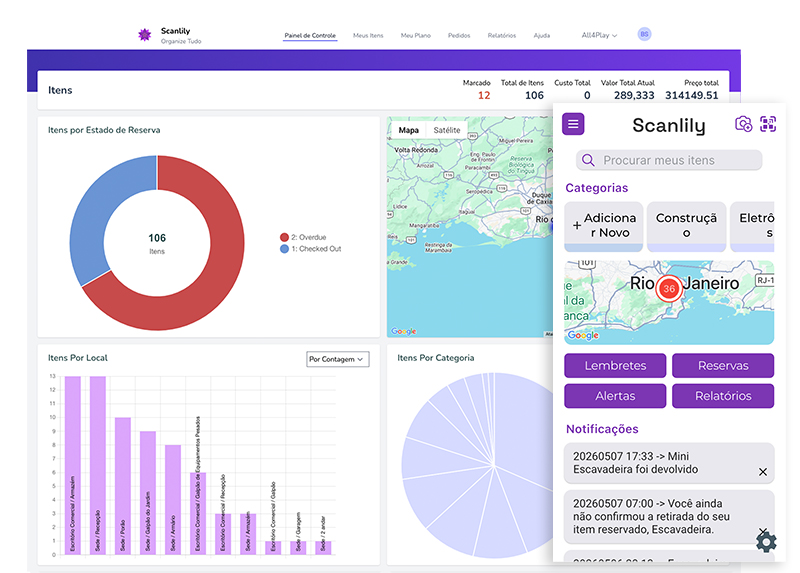Image resolution: width=800 pixels, height=573 pixels.
Task: Open the Ajuda menu
Action: pyautogui.click(x=542, y=35)
